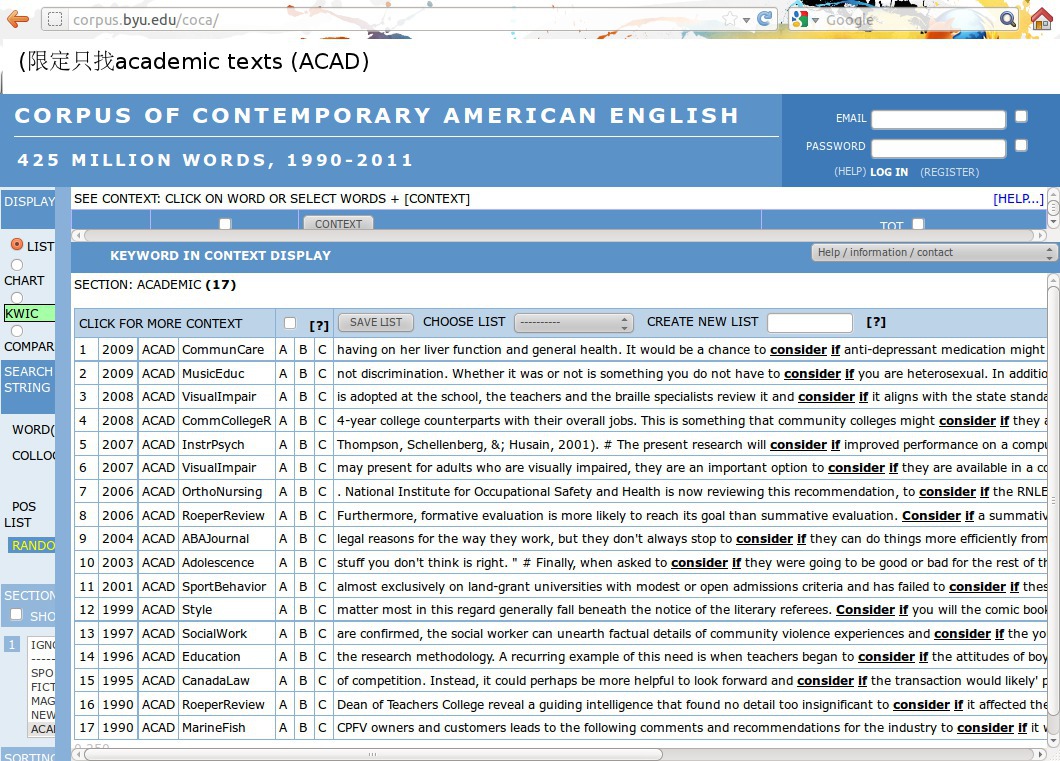Click CommunCare source in row 1
Viewport: 1060px width, 761px height.
[x=223, y=349]
